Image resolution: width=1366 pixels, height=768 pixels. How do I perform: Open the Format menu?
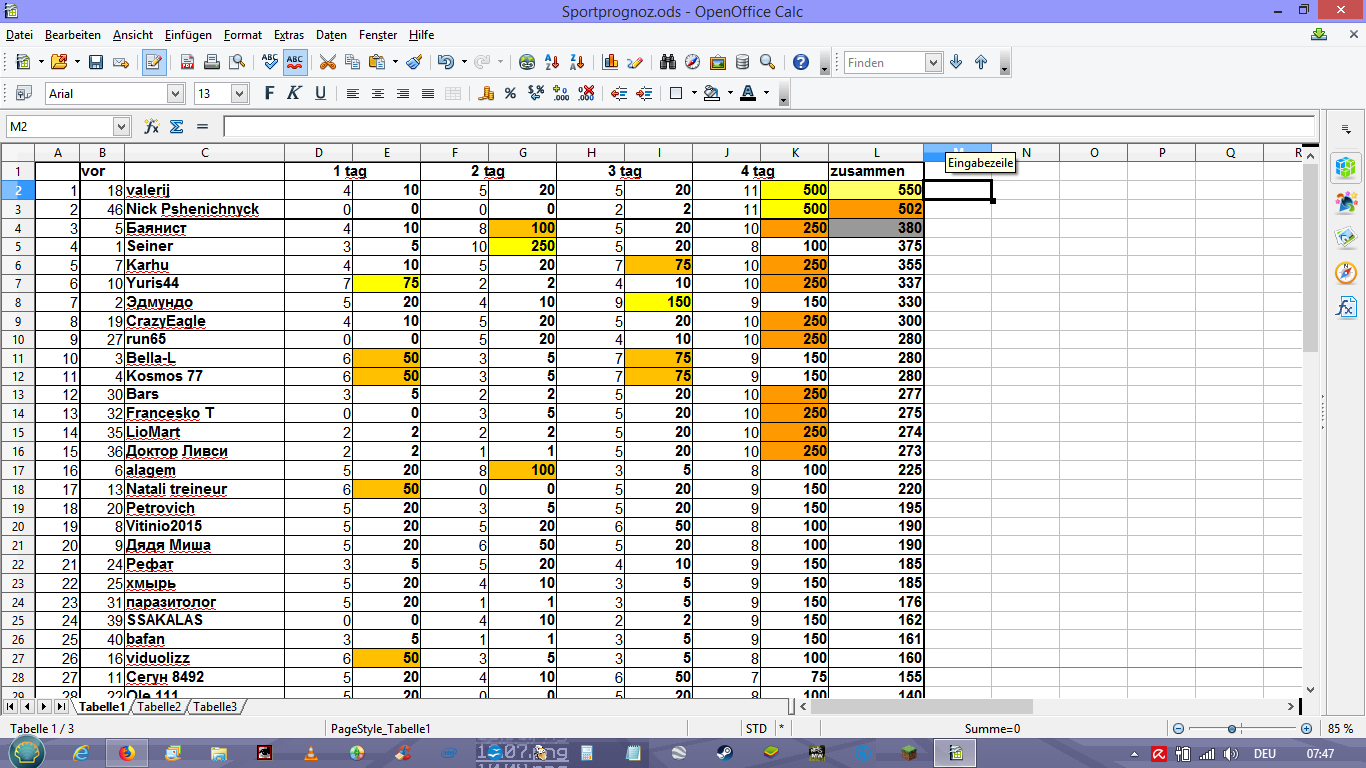pyautogui.click(x=243, y=35)
